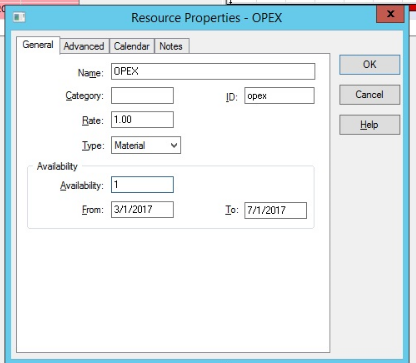Click the Name field containing OPEX
This screenshot has width=416, height=363.
(213, 71)
